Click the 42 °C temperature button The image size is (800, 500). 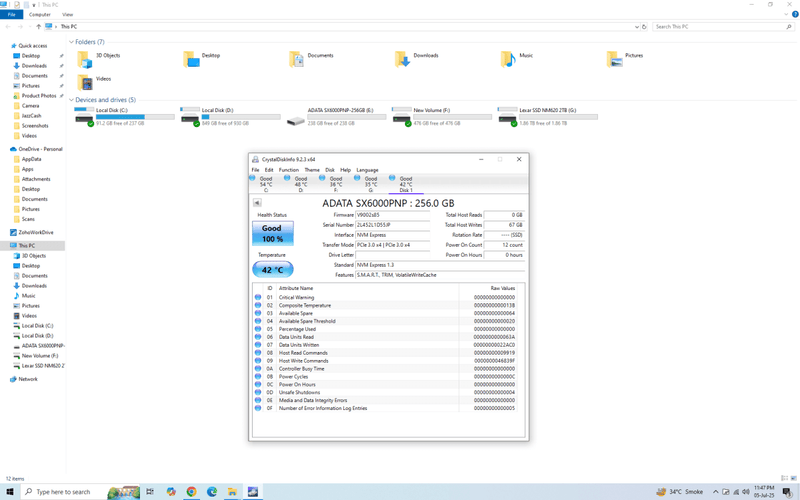pyautogui.click(x=272, y=269)
